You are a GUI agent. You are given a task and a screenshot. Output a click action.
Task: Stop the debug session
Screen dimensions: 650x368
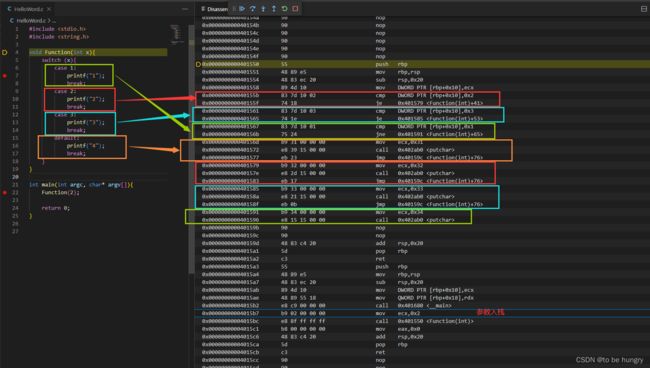click(295, 8)
